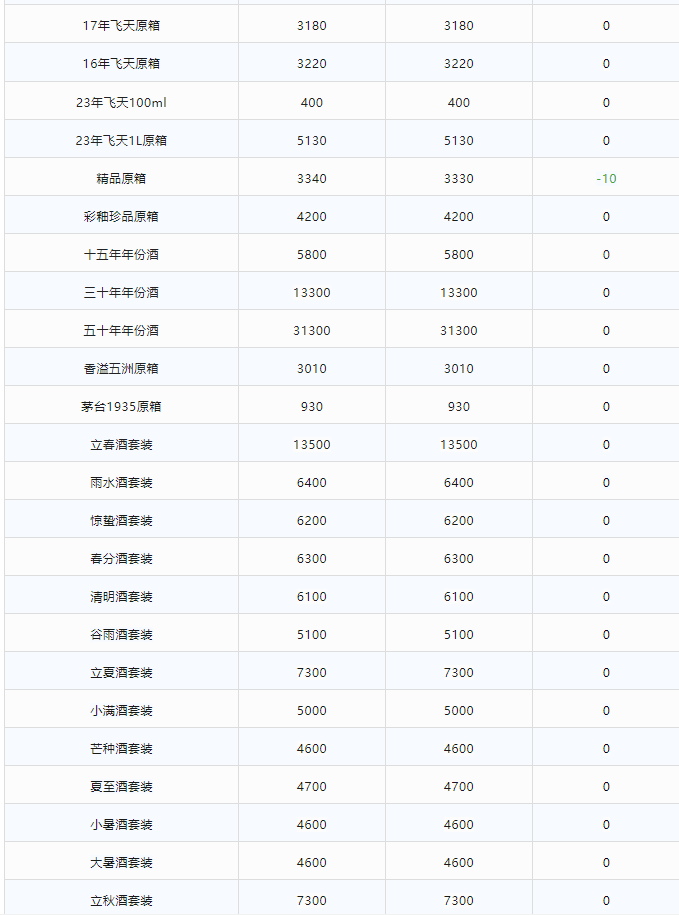679x915 pixels.
Task: Select second '5100' price in 谷雨酒套装 row
Action: [458, 634]
